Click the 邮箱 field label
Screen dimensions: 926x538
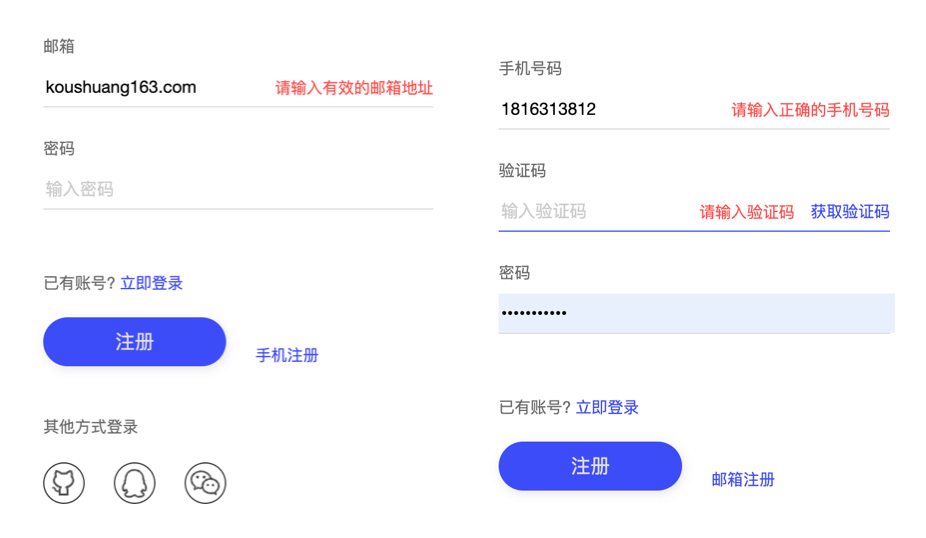pyautogui.click(x=59, y=47)
